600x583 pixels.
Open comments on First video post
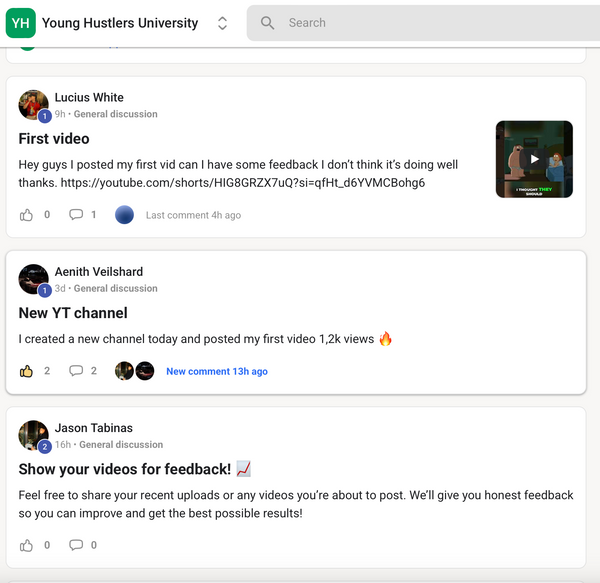76,215
